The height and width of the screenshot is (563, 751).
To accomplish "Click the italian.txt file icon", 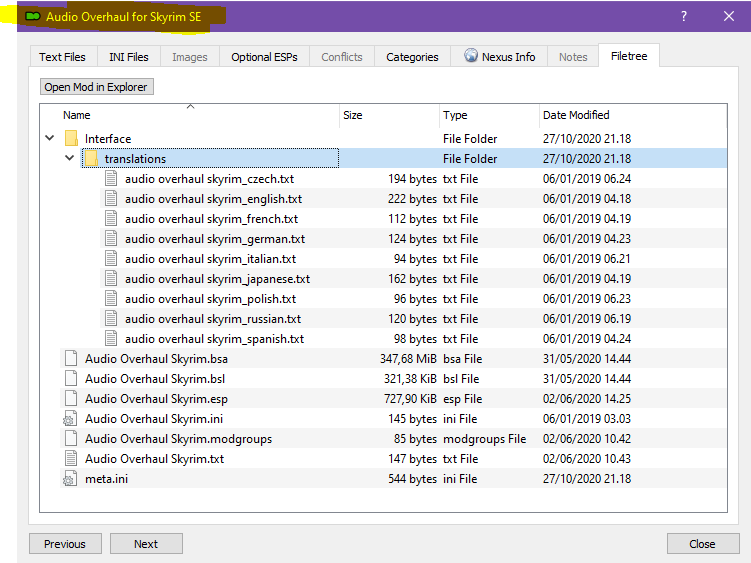I will click(111, 259).
